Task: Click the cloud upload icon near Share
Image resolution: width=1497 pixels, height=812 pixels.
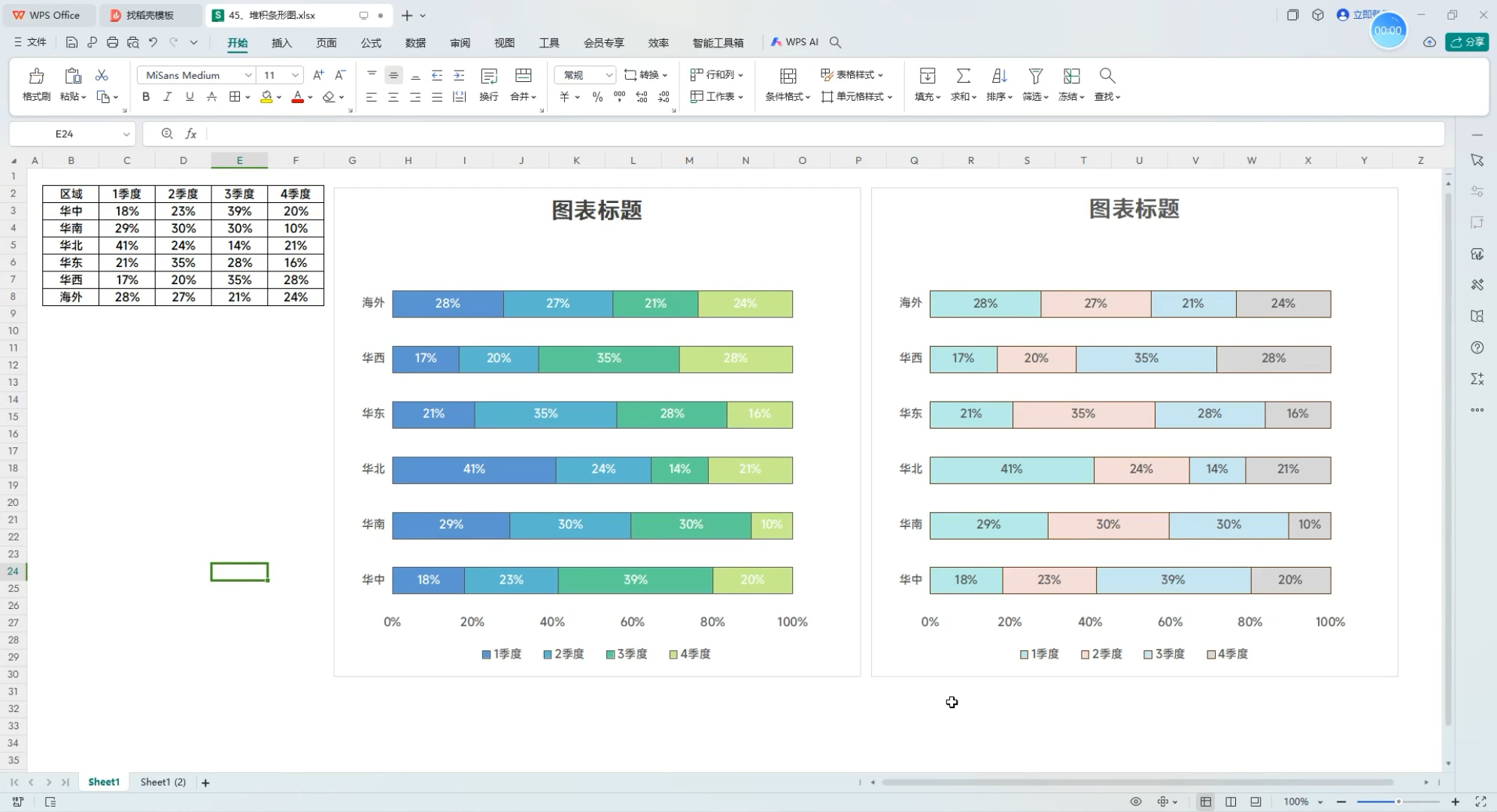Action: 1429,42
